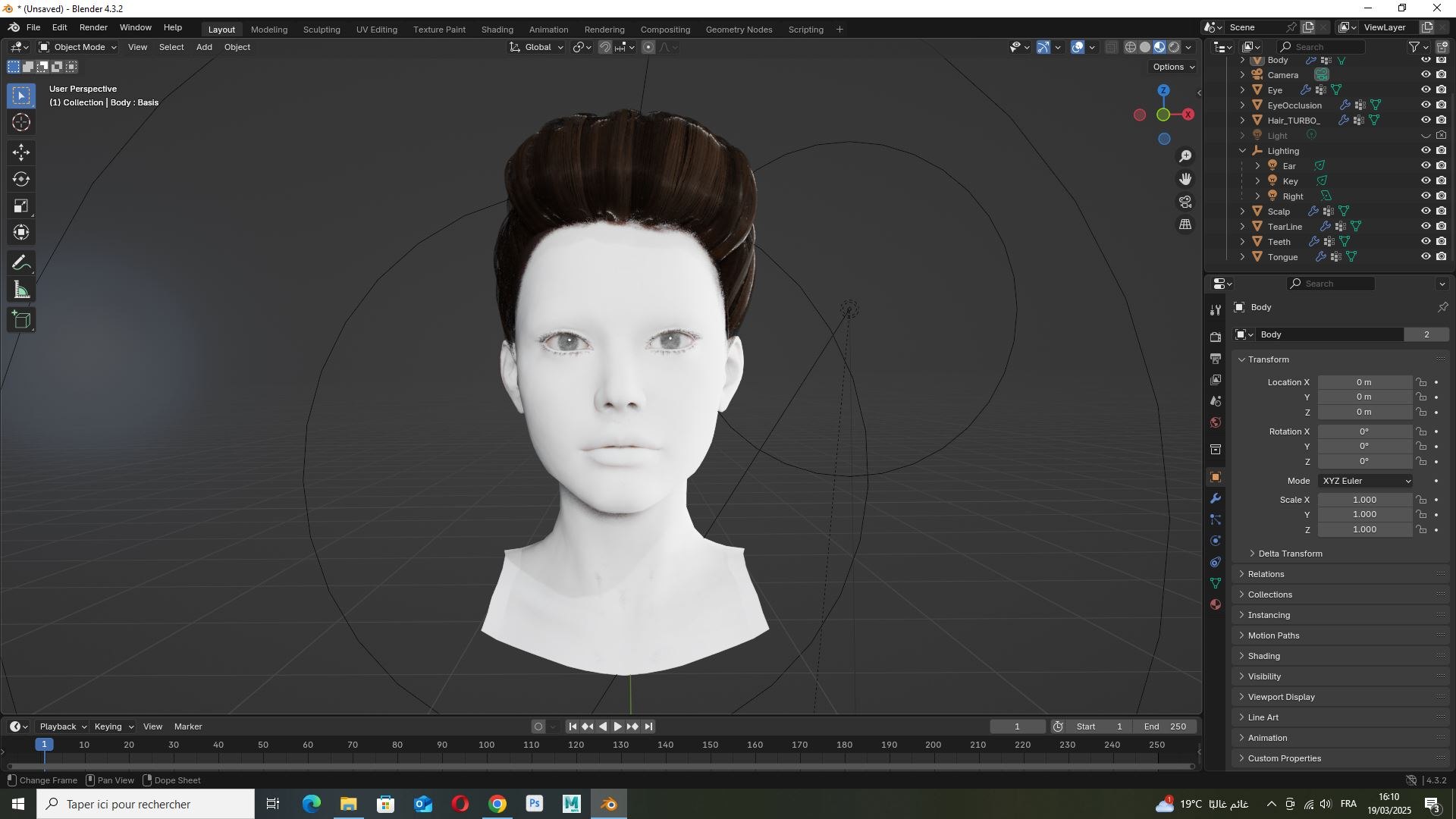Viewport: 1456px width, 819px height.
Task: Switch orthographic/perspective grid icon
Action: [x=1185, y=224]
